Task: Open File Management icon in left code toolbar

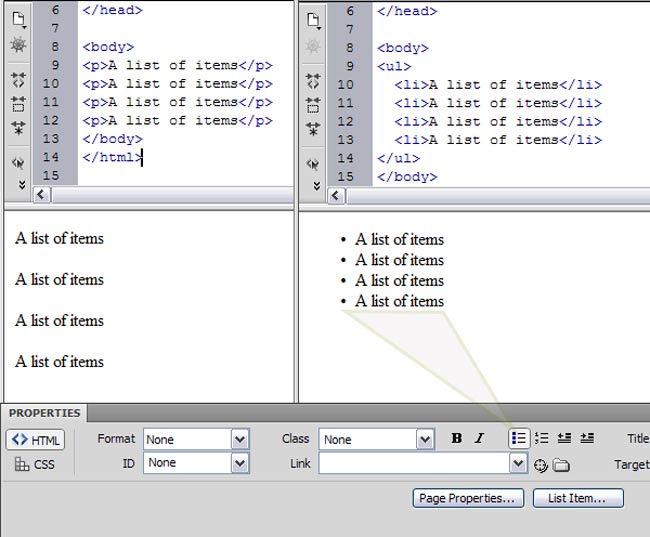Action: pos(19,20)
